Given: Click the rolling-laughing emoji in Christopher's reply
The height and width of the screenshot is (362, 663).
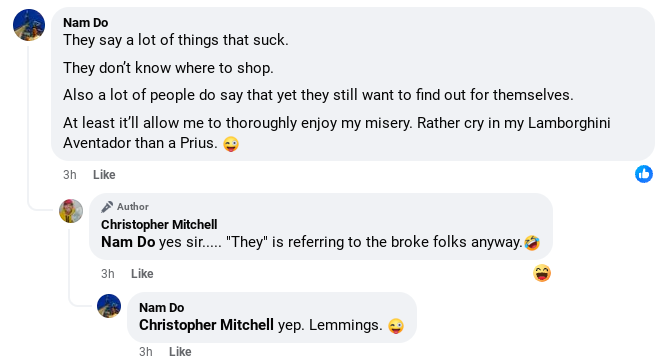Looking at the screenshot, I should click(532, 243).
